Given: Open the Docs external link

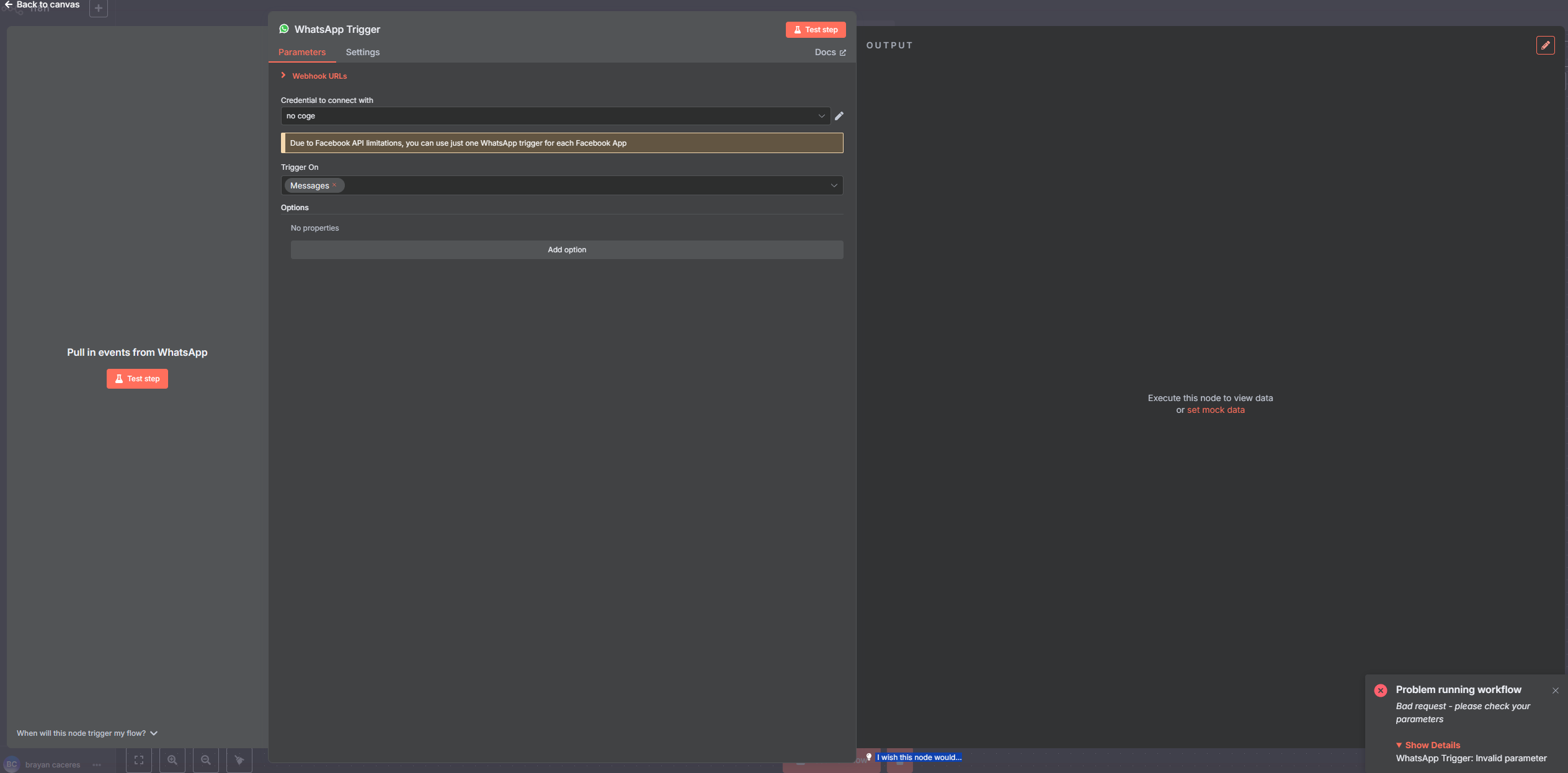Looking at the screenshot, I should (830, 52).
